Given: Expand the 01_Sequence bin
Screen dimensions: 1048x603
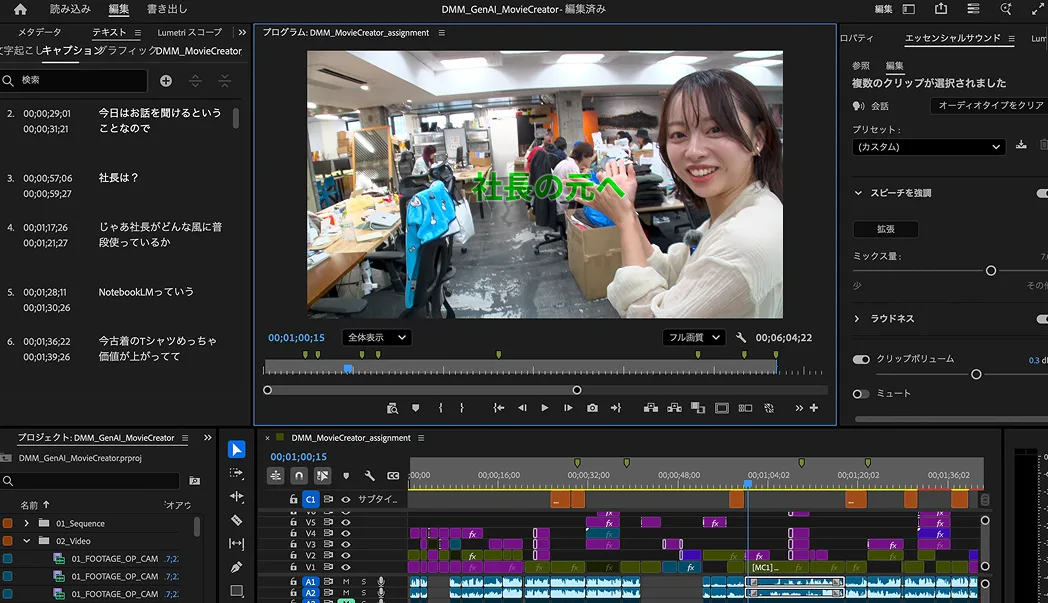Looking at the screenshot, I should (27, 523).
